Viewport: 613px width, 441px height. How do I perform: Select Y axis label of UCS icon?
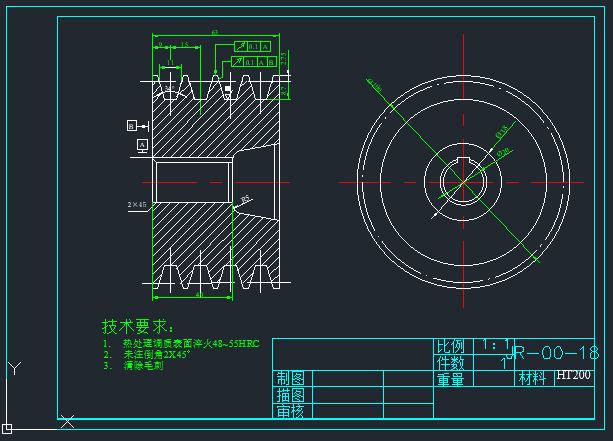point(14,368)
